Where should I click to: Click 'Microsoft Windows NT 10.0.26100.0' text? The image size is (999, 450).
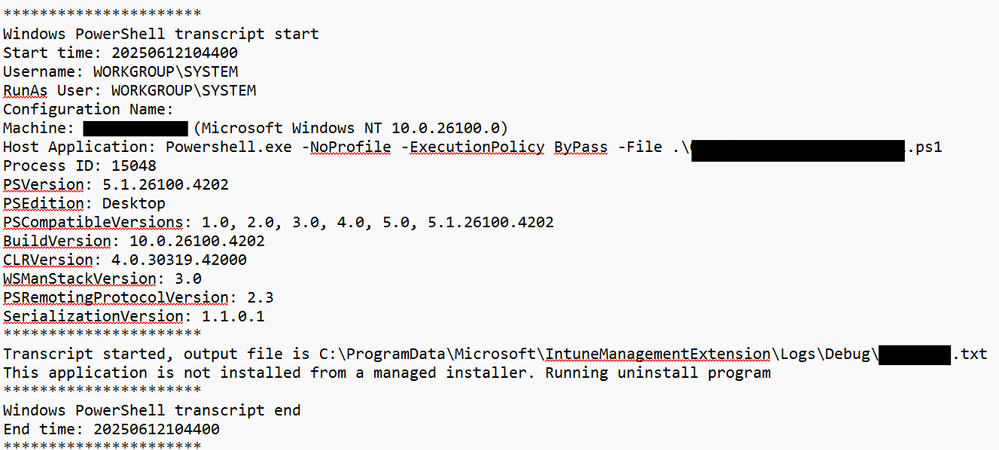(355, 128)
